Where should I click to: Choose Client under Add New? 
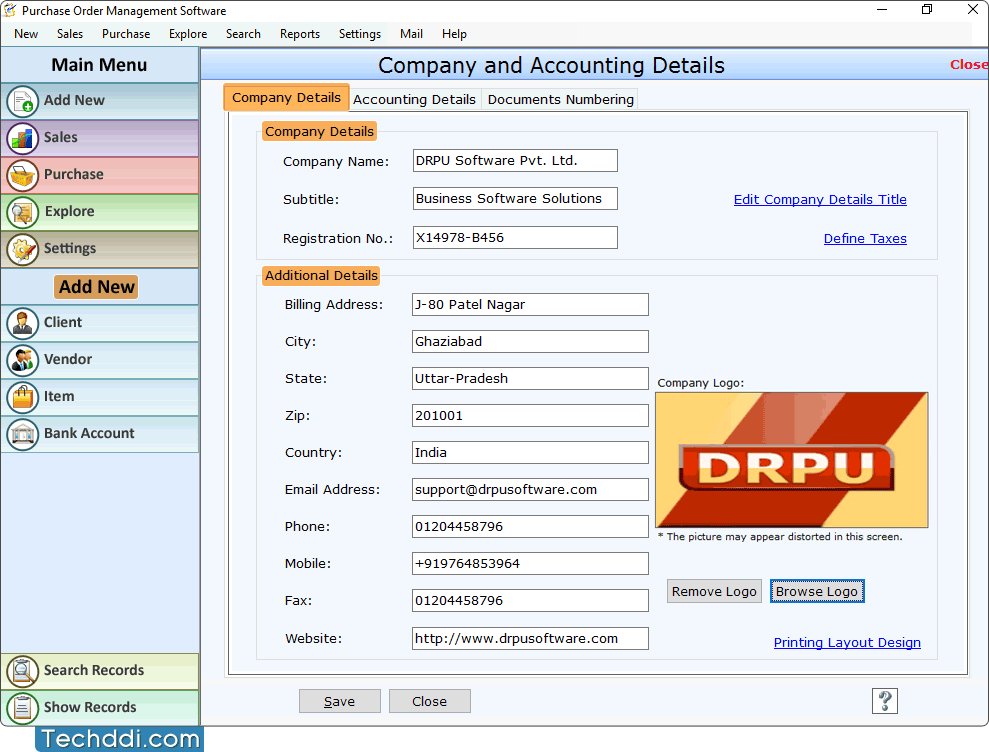point(100,323)
